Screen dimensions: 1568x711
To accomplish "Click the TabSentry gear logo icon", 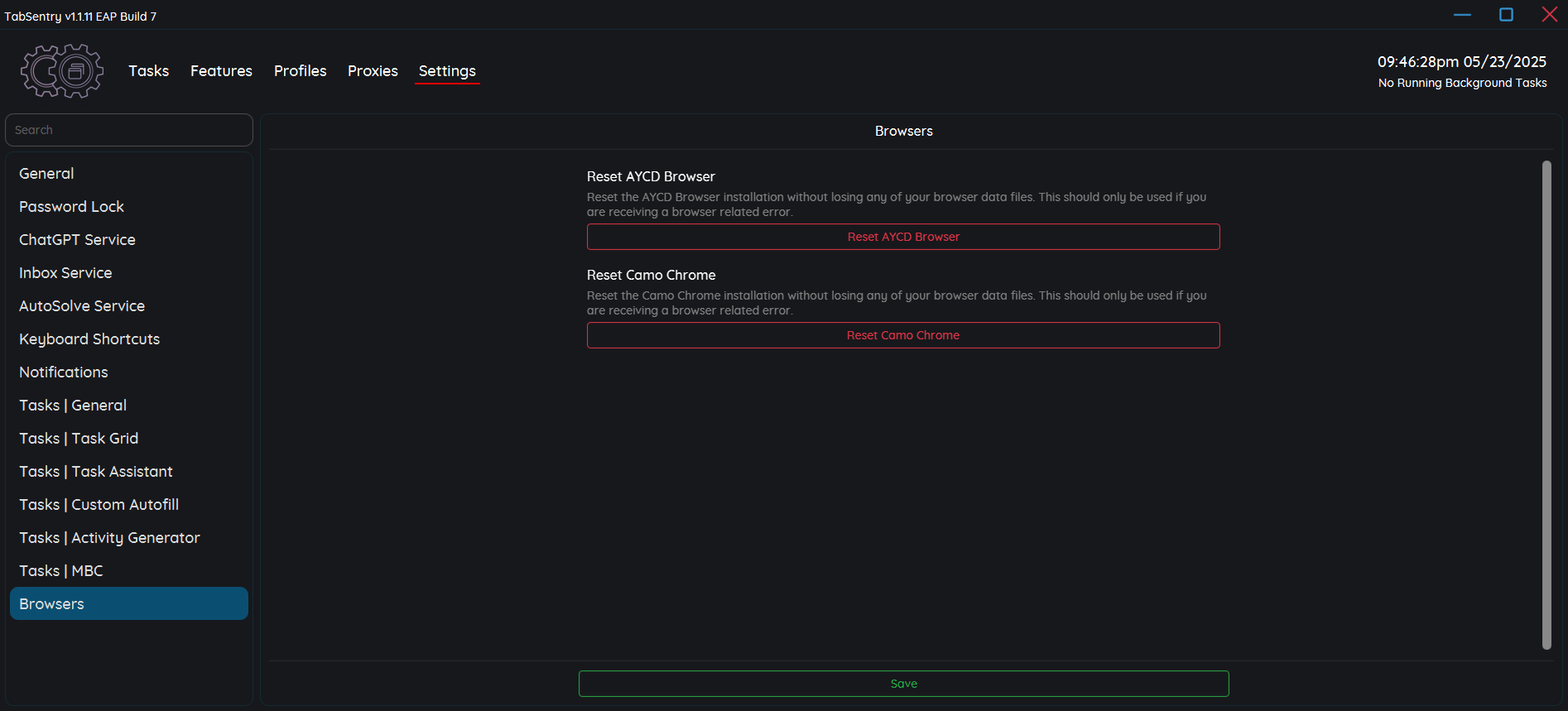I will coord(62,71).
